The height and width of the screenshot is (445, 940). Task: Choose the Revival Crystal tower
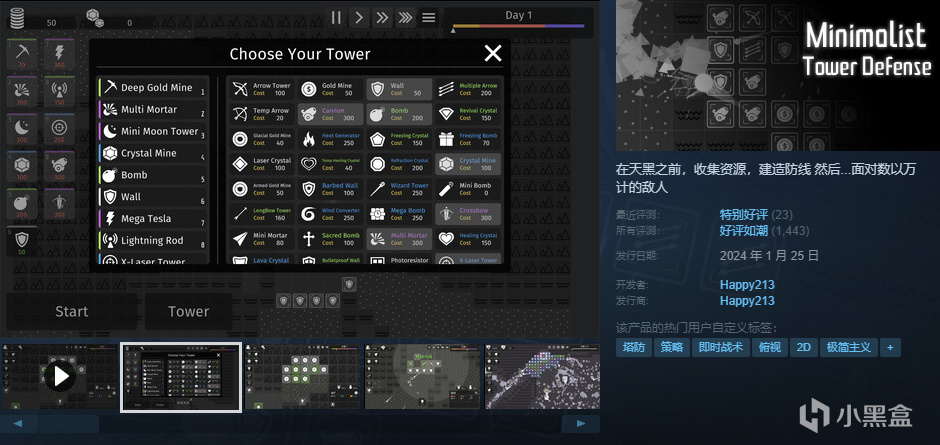[x=468, y=114]
